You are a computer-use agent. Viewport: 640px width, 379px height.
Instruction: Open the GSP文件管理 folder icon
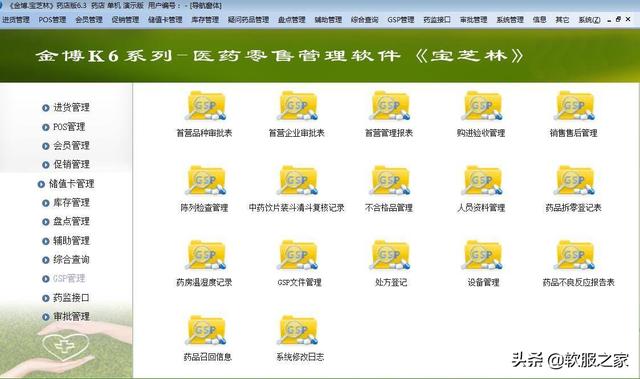[298, 255]
